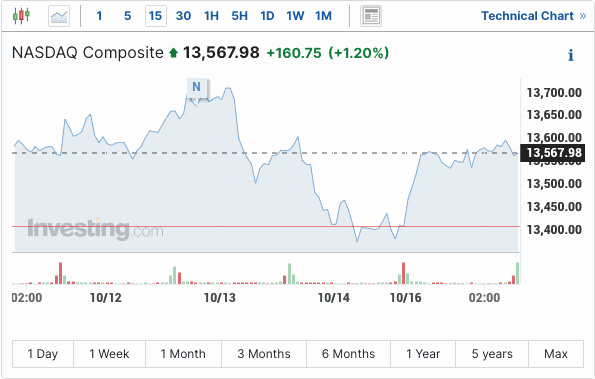Show the 1 Week range
The height and width of the screenshot is (379, 595).
point(109,354)
